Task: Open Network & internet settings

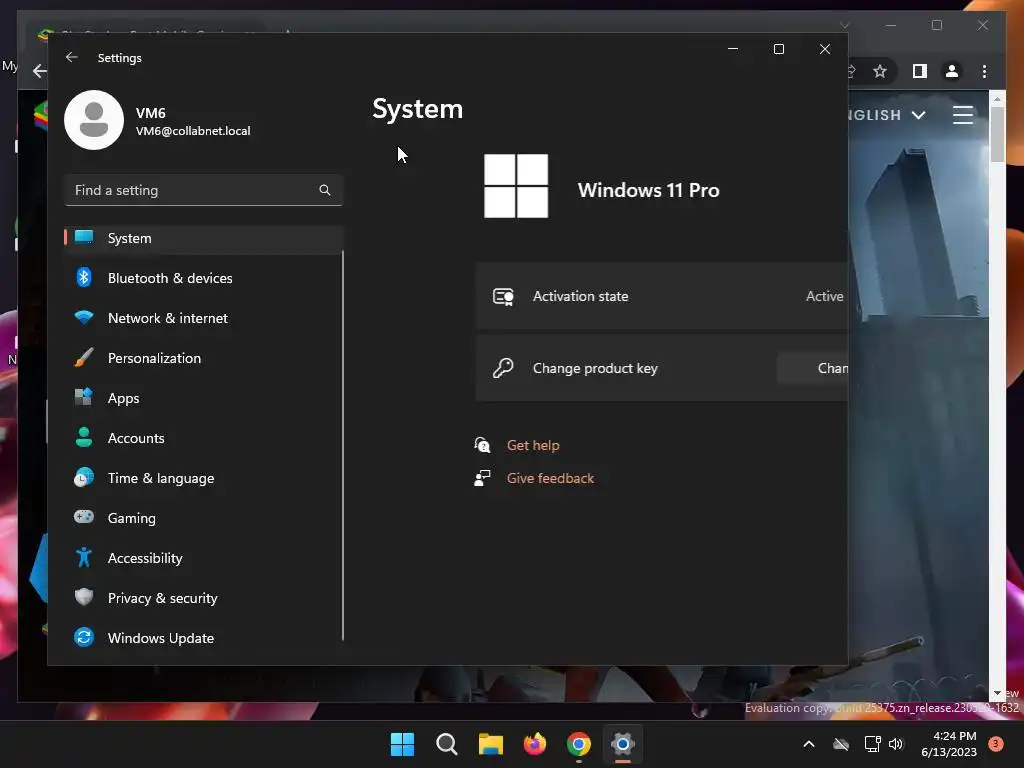Action: (x=204, y=318)
